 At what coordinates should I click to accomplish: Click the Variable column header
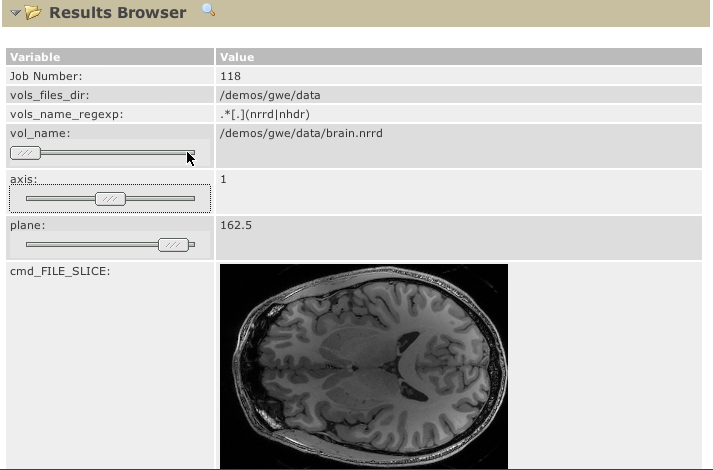[x=35, y=57]
